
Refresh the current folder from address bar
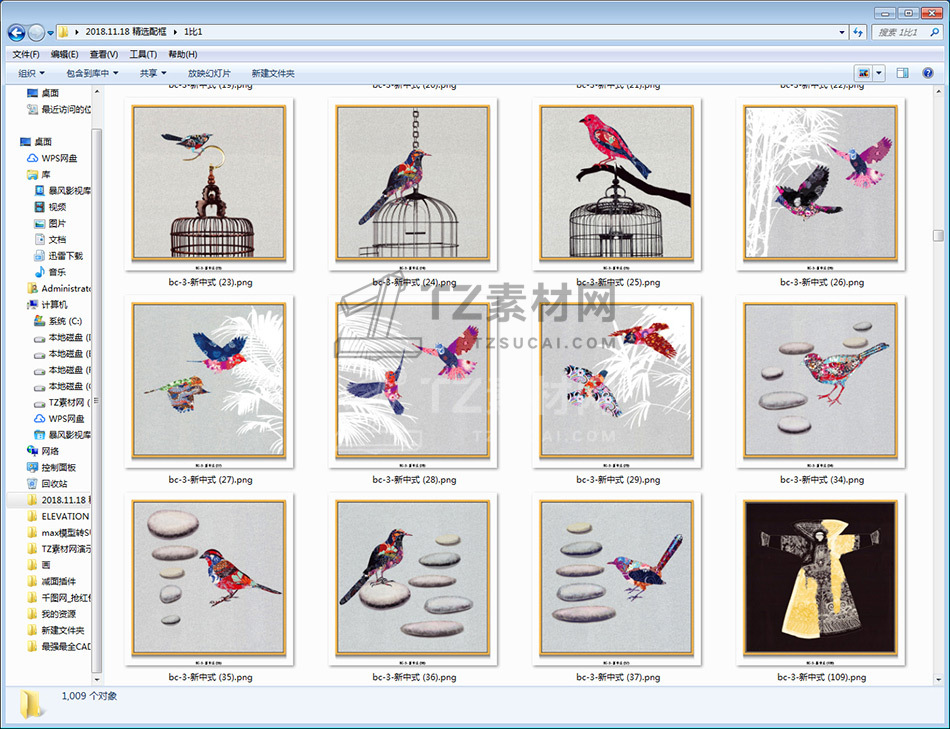point(857,33)
